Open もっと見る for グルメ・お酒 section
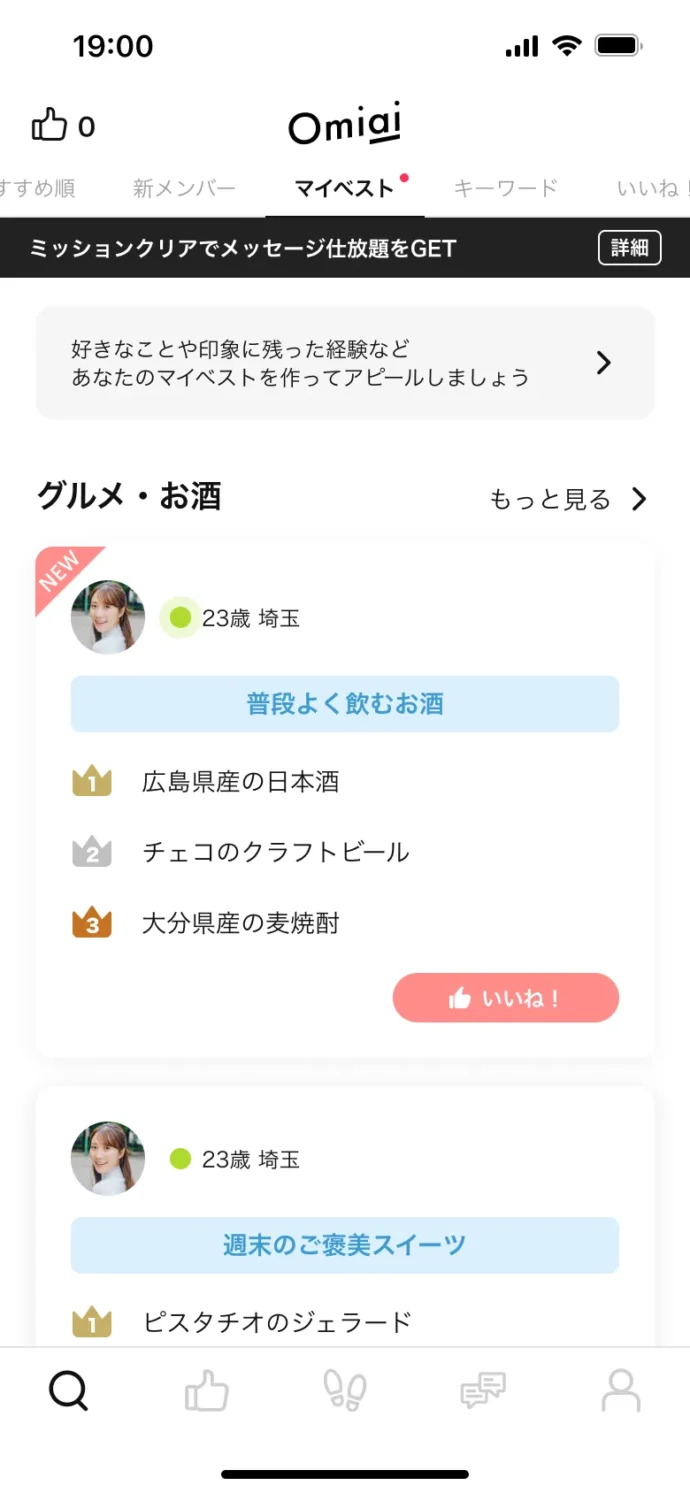 [x=548, y=498]
